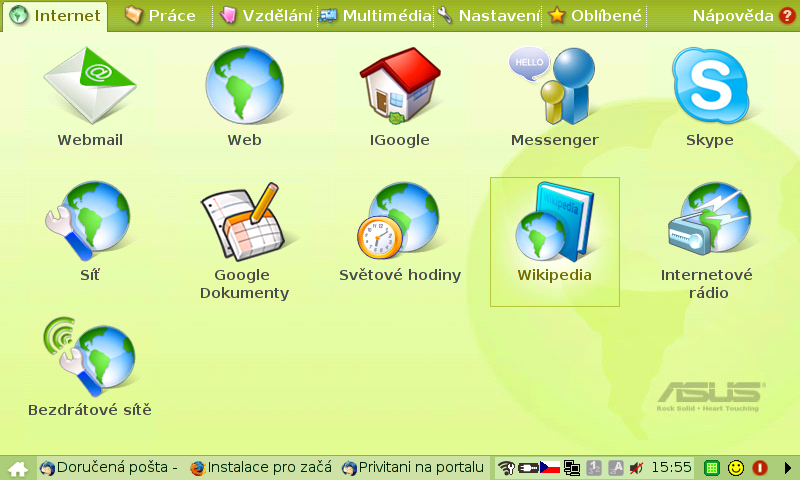Launch the Web browser globe icon
Screen dimensions: 800x480
click(x=244, y=85)
